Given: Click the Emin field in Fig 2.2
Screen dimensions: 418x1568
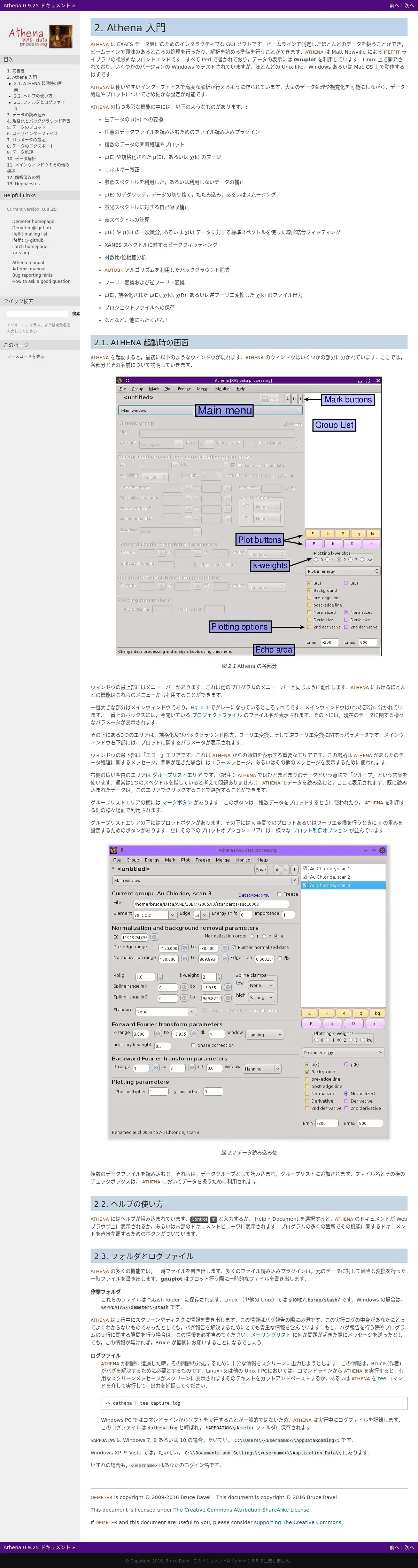Looking at the screenshot, I should [x=327, y=1123].
